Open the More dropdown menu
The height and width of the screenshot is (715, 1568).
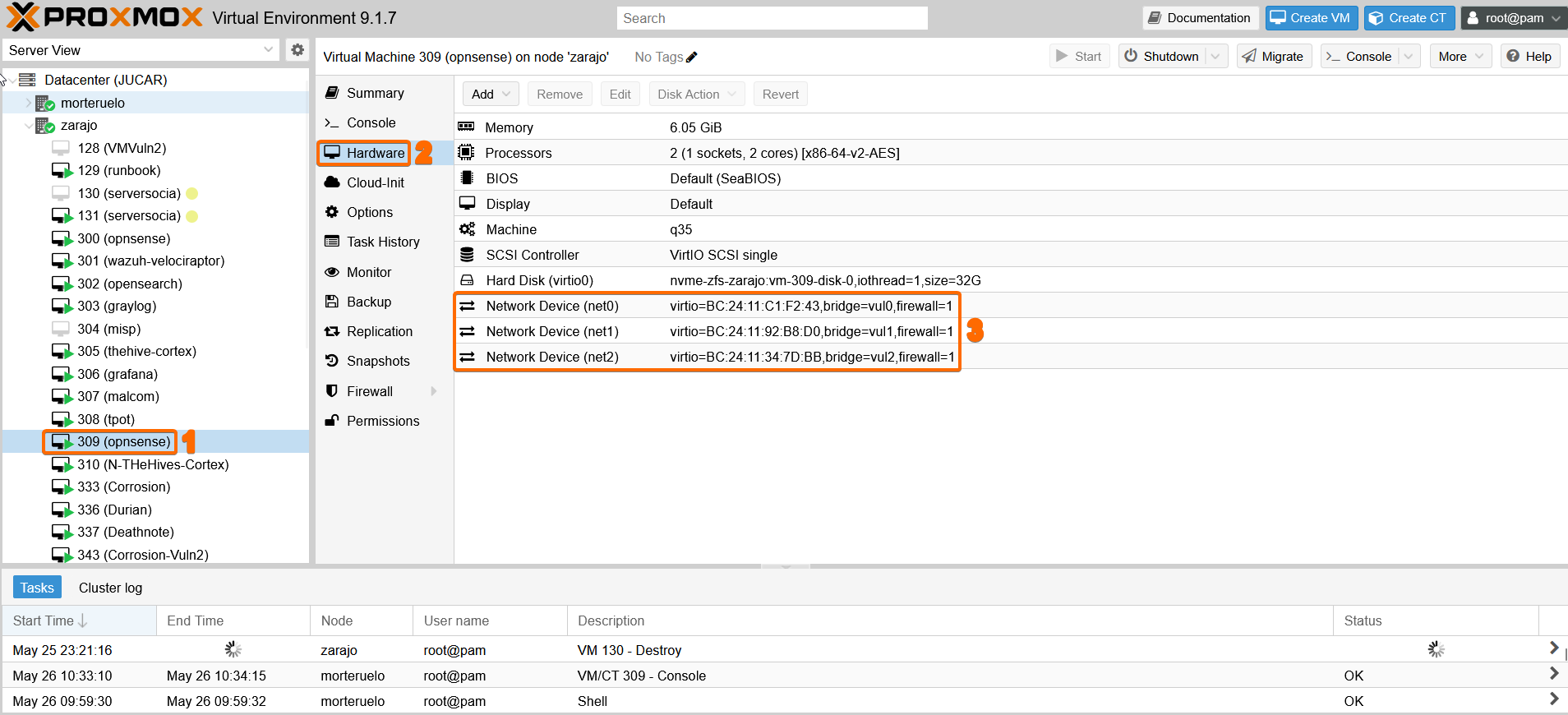point(1461,57)
